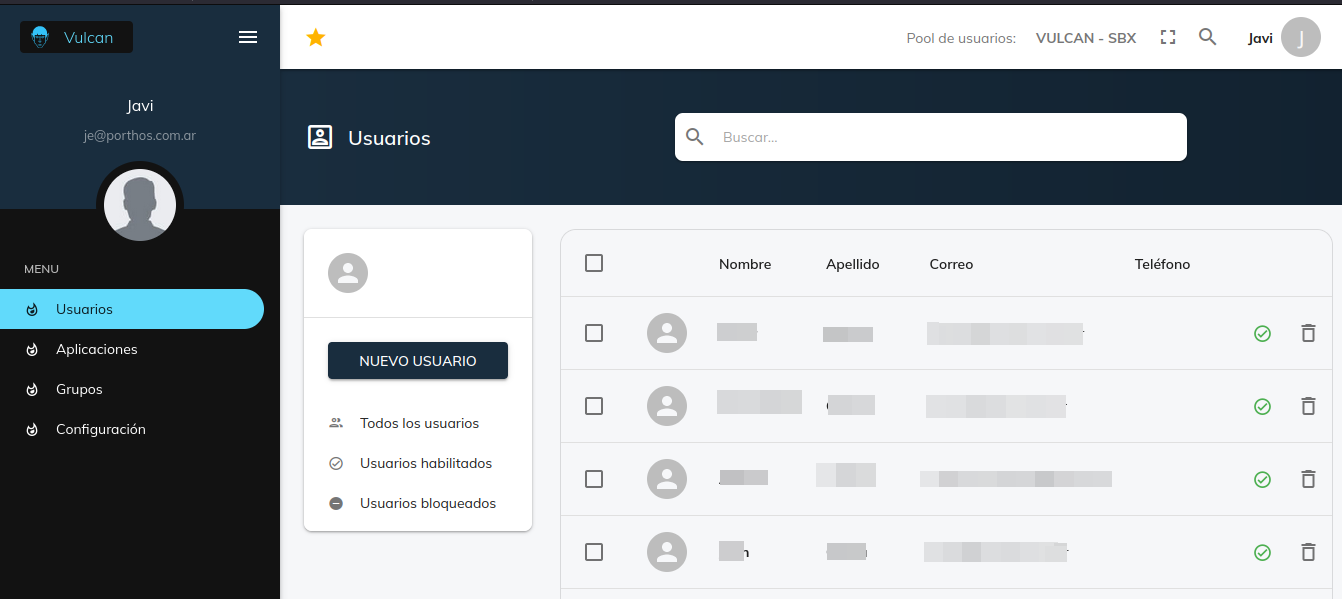Viewport: 1342px width, 599px height.
Task: Open the Javi user account menu
Action: (1283, 38)
